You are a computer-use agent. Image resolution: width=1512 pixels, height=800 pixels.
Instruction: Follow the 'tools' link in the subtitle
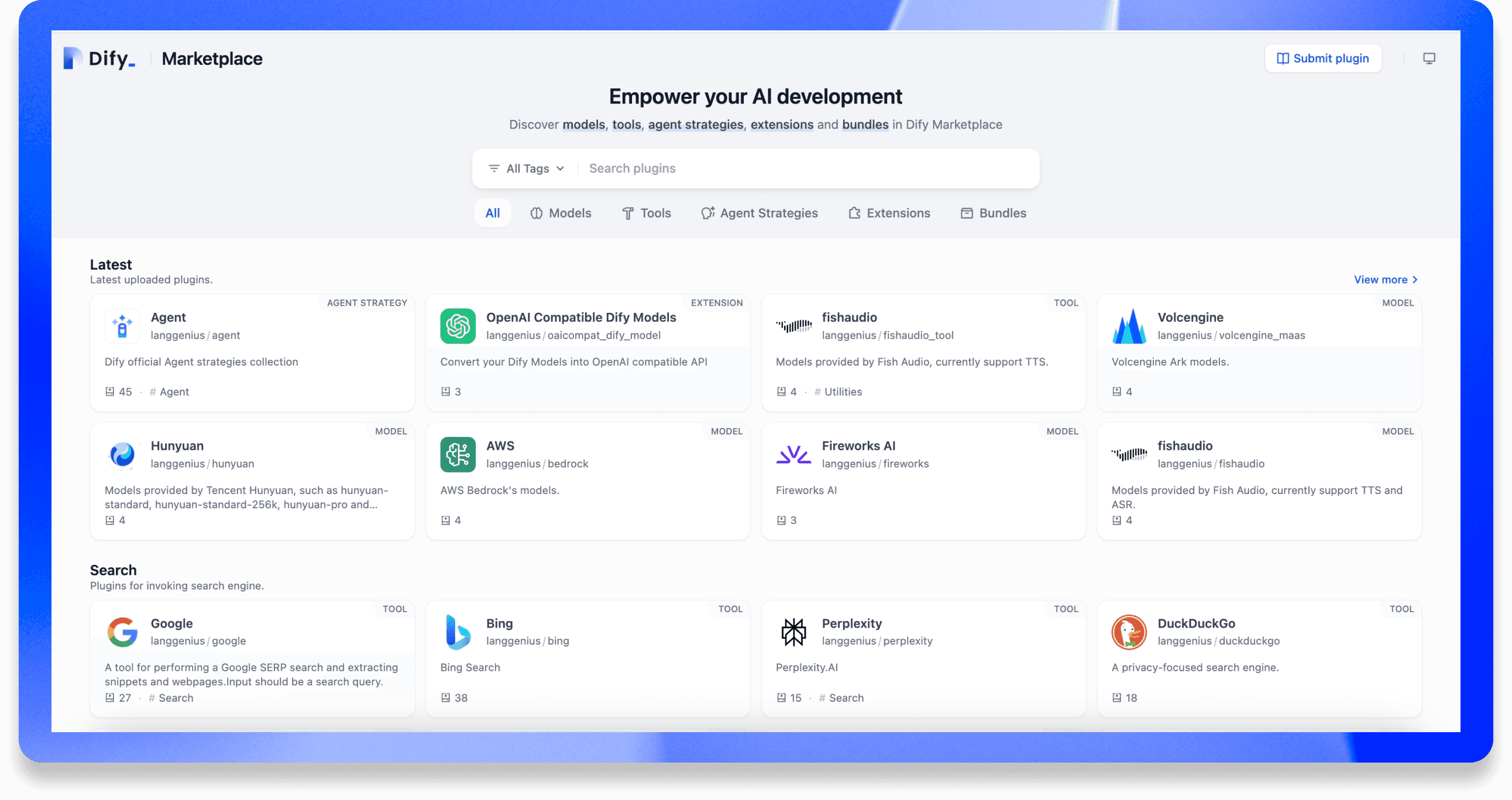626,125
